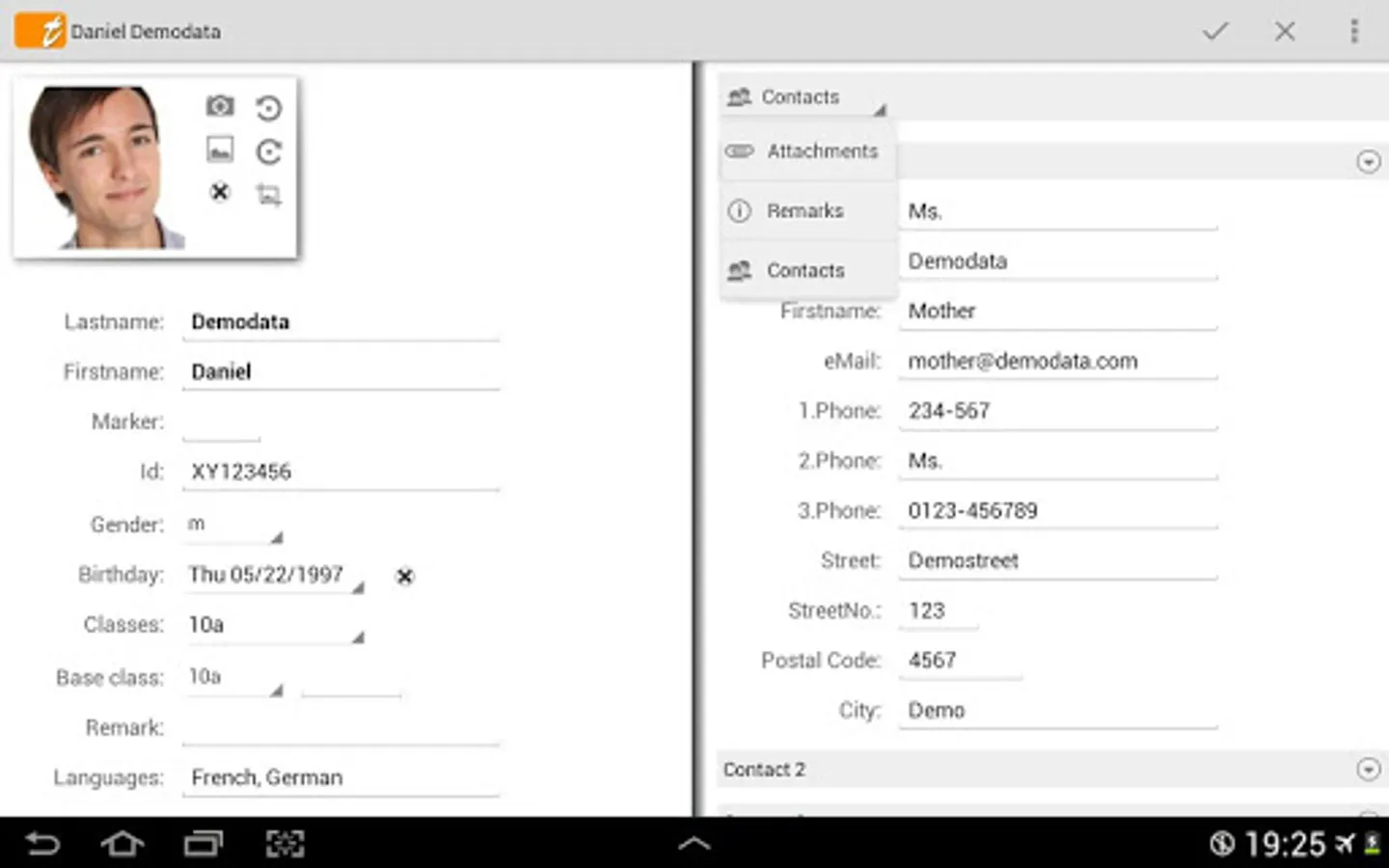1389x868 pixels.
Task: Remove the student photo icon
Action: pos(220,192)
